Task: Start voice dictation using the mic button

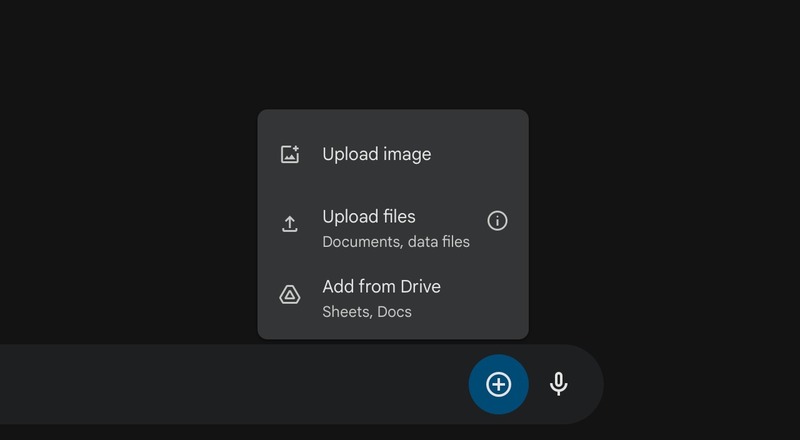Action: pyautogui.click(x=559, y=384)
